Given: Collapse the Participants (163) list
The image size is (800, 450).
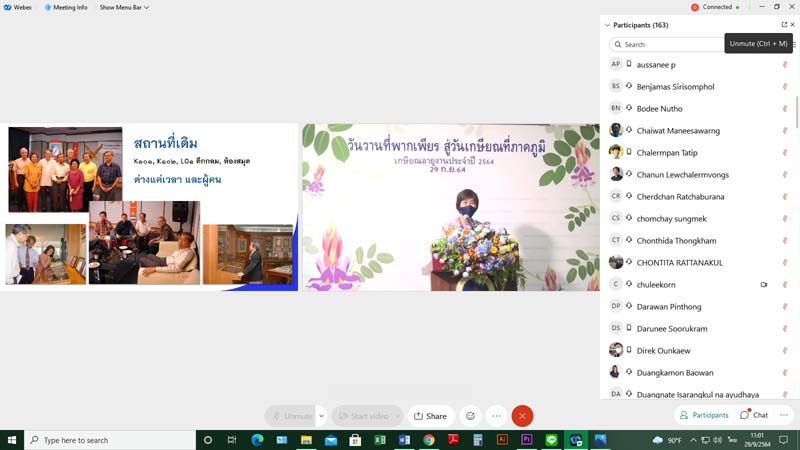Looking at the screenshot, I should [607, 25].
